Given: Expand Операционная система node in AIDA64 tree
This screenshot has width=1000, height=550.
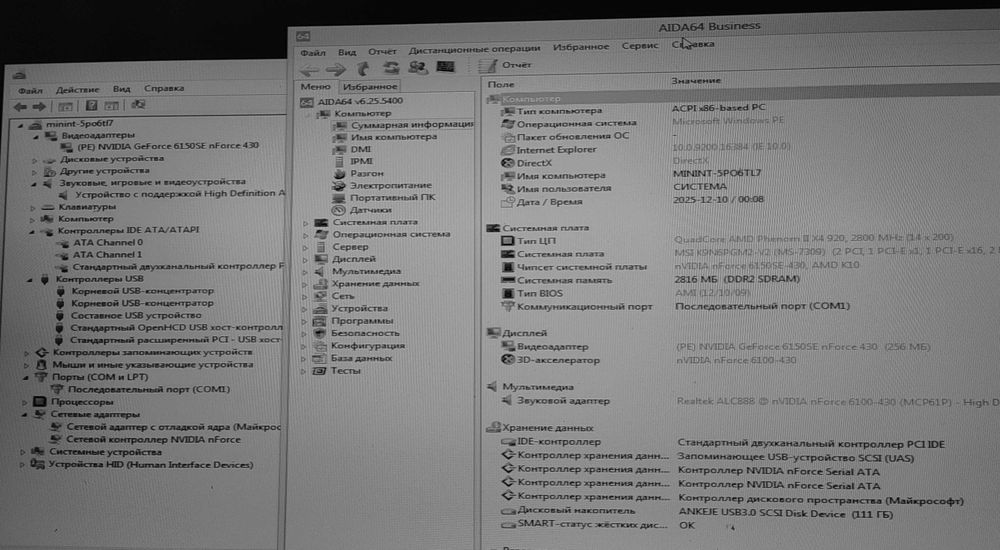Looking at the screenshot, I should (305, 235).
